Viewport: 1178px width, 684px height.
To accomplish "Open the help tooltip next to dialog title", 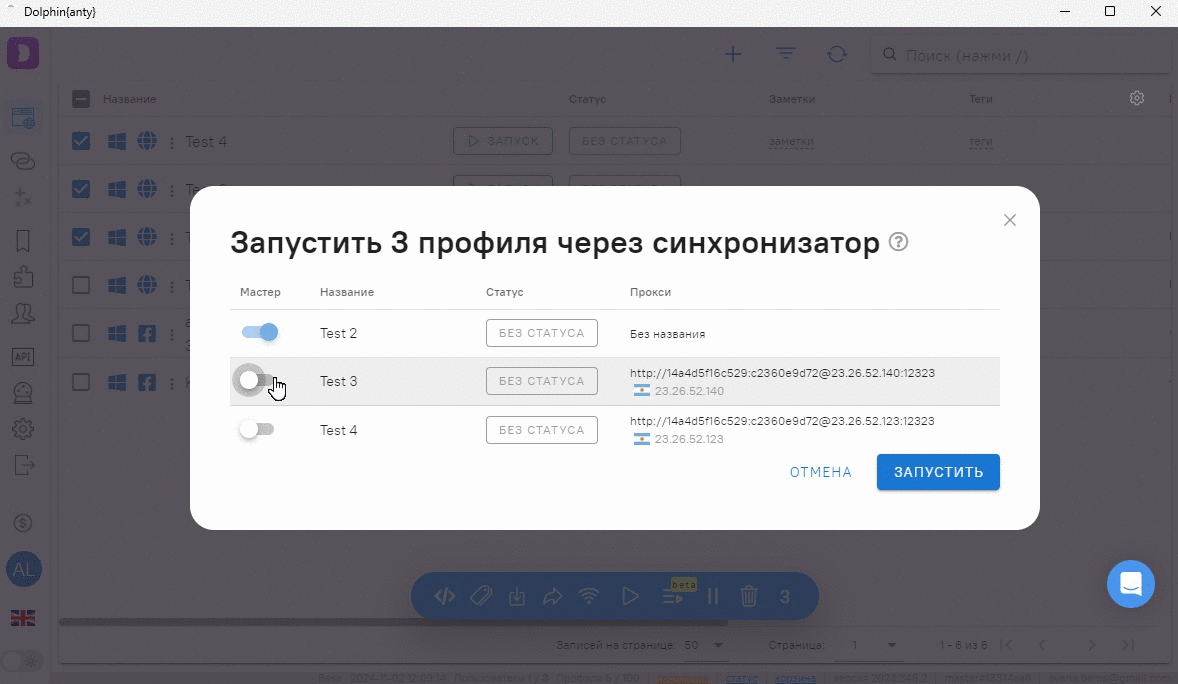I will point(897,241).
